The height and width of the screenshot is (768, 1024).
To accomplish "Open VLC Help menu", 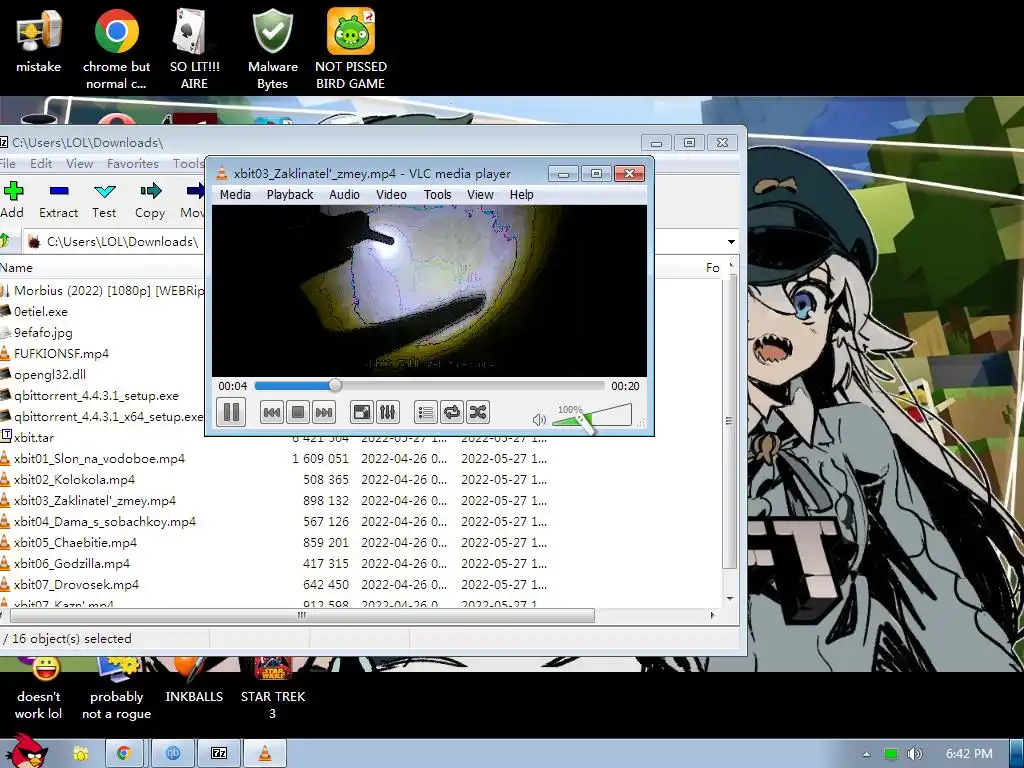I will (x=522, y=195).
